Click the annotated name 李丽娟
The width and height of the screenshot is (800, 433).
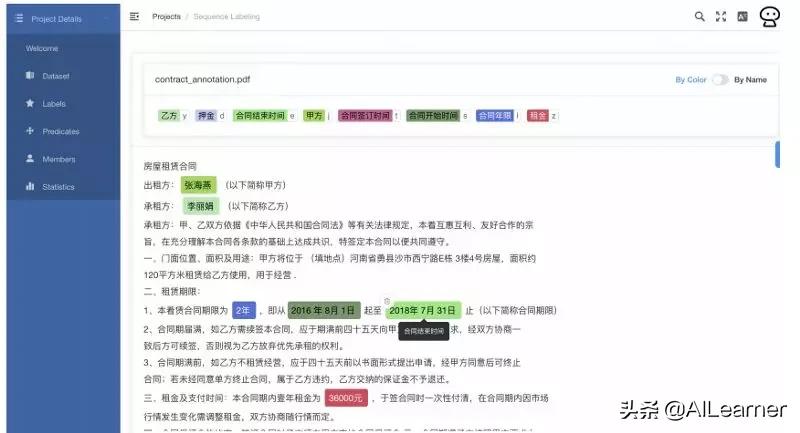click(x=201, y=206)
